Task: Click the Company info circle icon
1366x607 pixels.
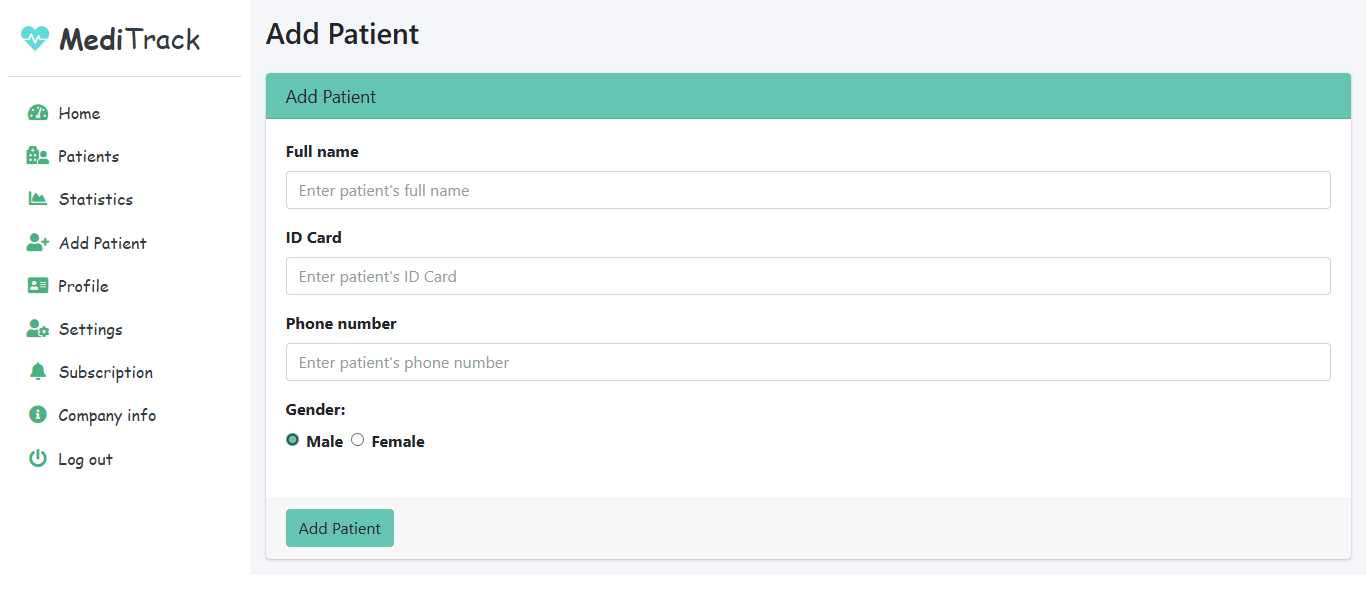Action: [x=38, y=415]
